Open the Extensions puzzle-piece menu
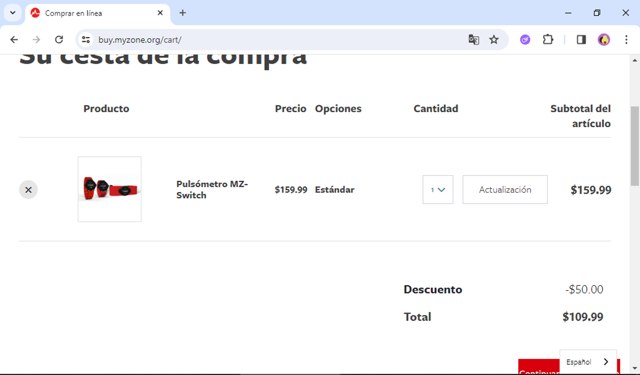Image resolution: width=640 pixels, height=375 pixels. pyautogui.click(x=548, y=40)
